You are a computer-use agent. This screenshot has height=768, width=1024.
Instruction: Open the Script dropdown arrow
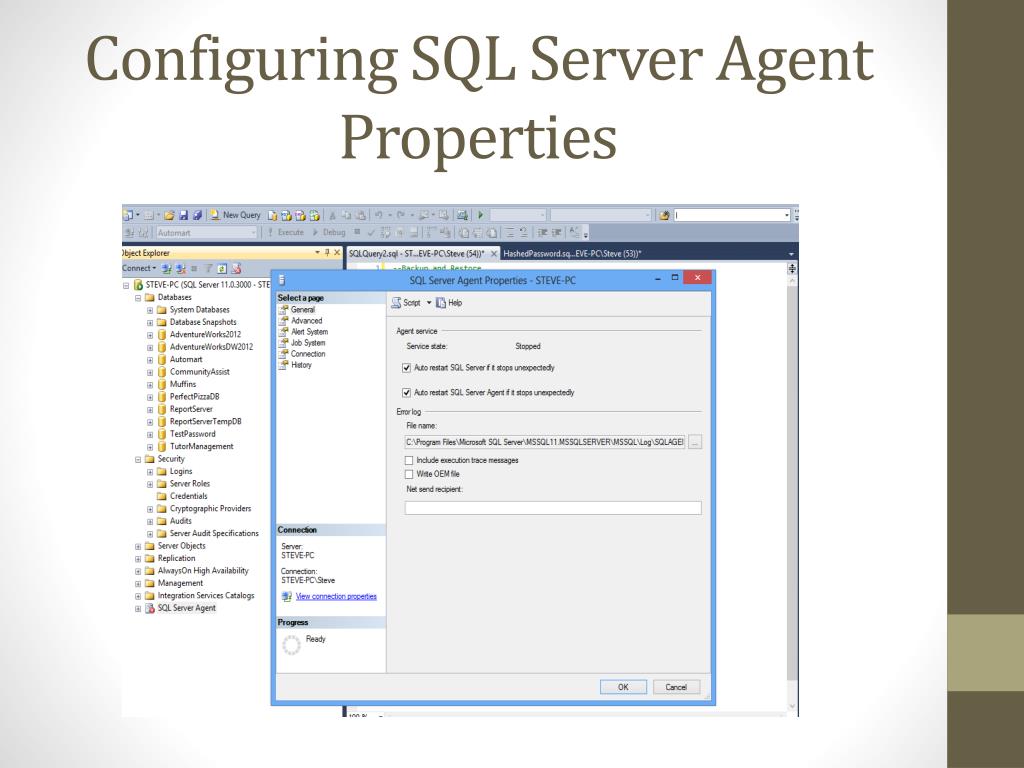pos(429,302)
